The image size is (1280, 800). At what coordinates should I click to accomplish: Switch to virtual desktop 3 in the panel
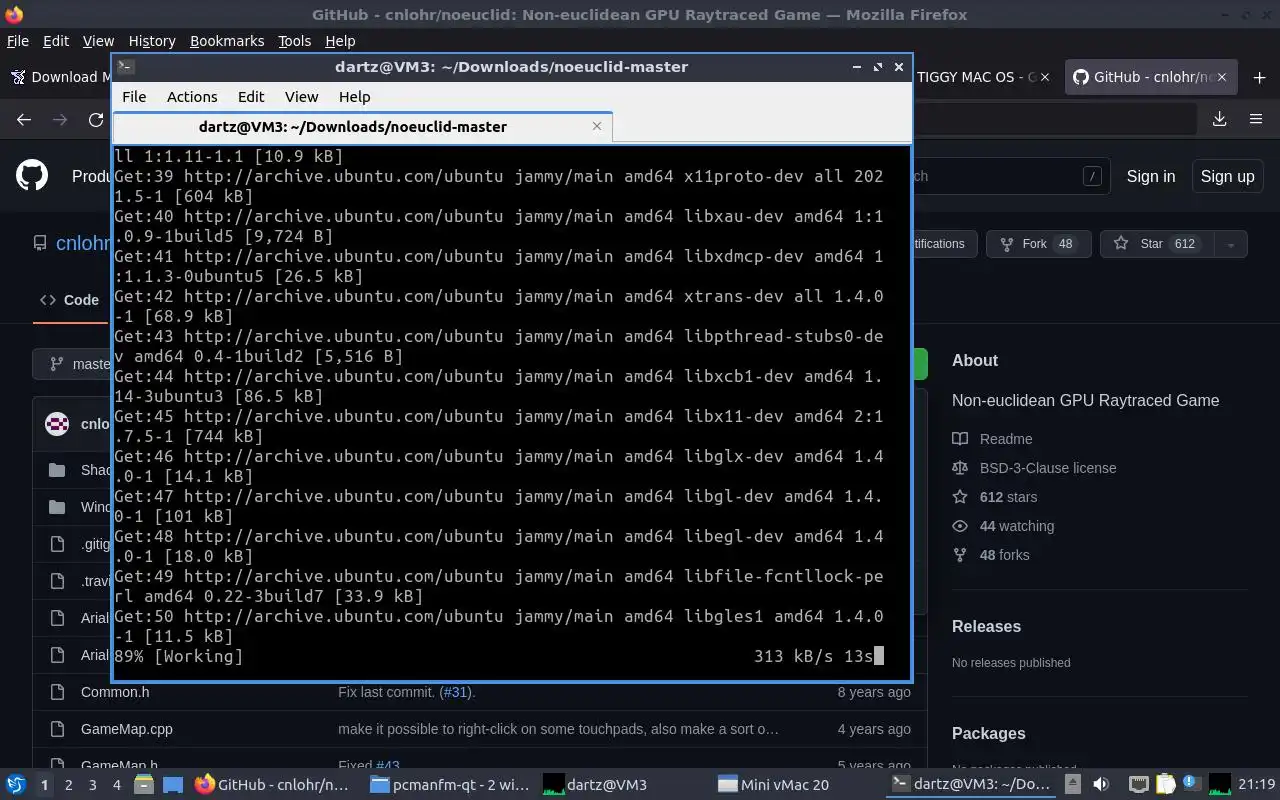(x=92, y=785)
